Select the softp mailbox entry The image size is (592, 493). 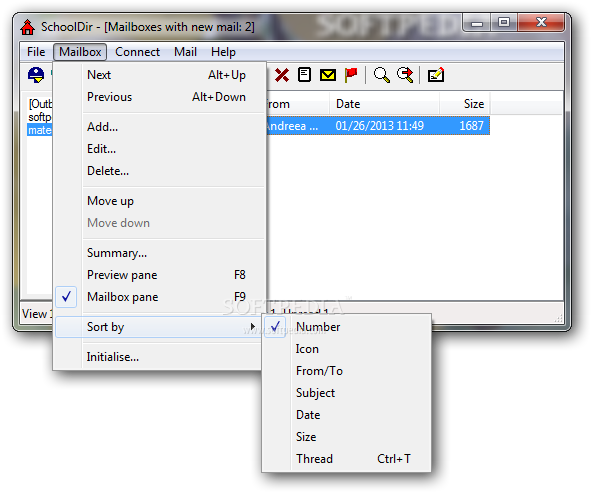pyautogui.click(x=40, y=117)
